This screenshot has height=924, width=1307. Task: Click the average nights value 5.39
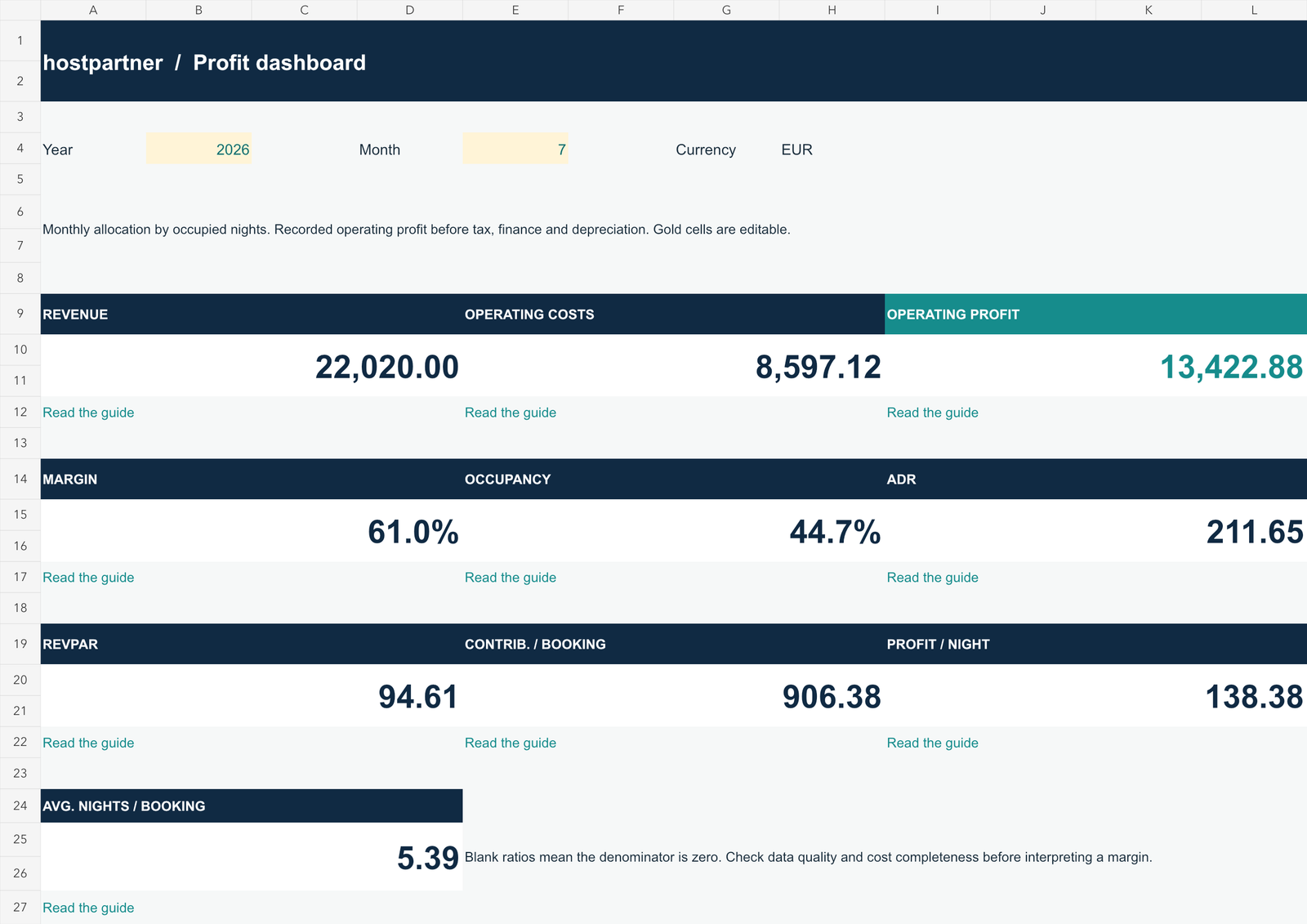pos(428,858)
